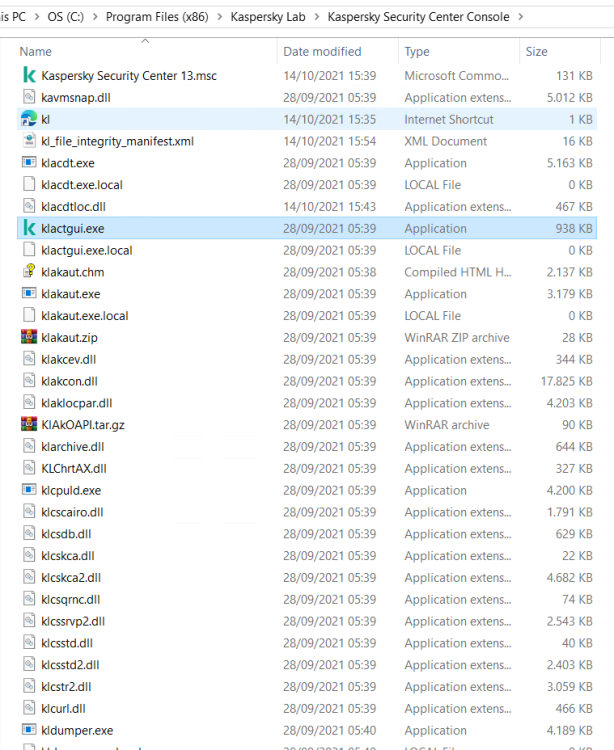Screen dimensions: 614x750
Task: Click Kaspersky Security Center Console breadcrumb
Action: point(418,17)
